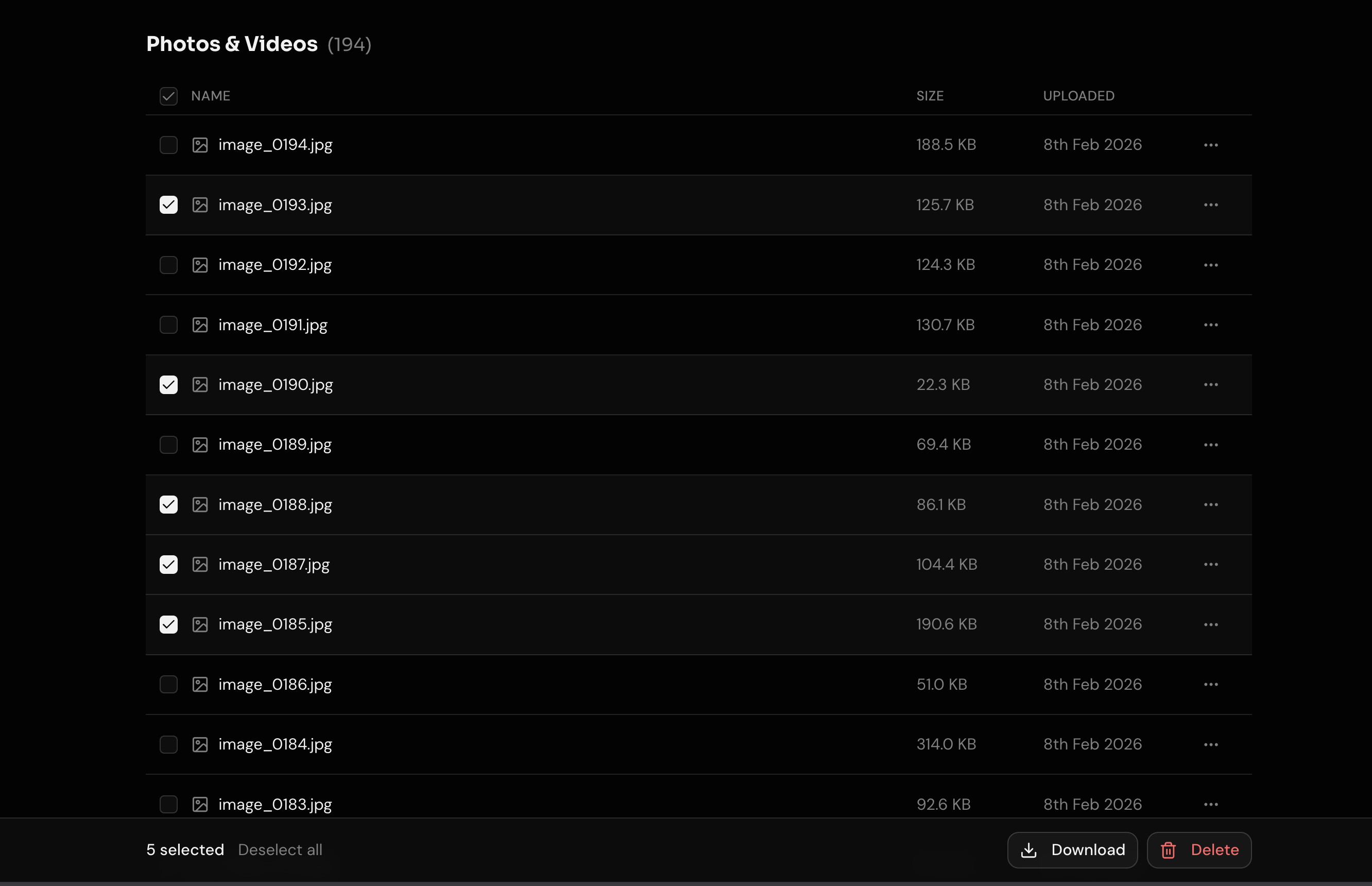Click the Deselect all link
This screenshot has width=1372, height=886.
tap(280, 850)
